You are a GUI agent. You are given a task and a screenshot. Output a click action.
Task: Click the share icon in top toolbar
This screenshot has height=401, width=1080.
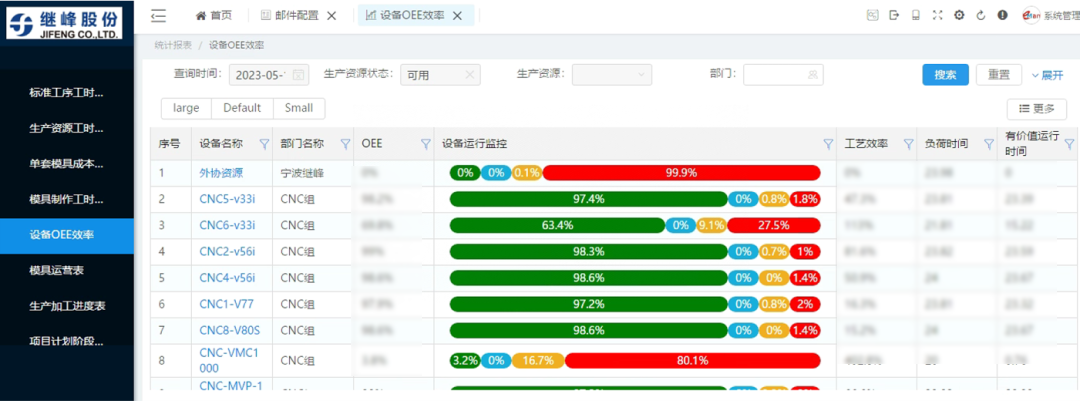click(x=873, y=15)
